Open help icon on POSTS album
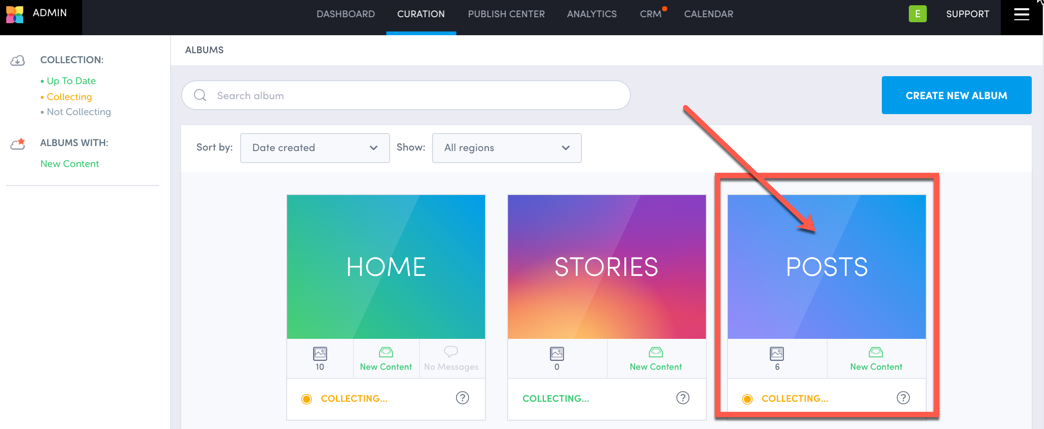 click(903, 398)
